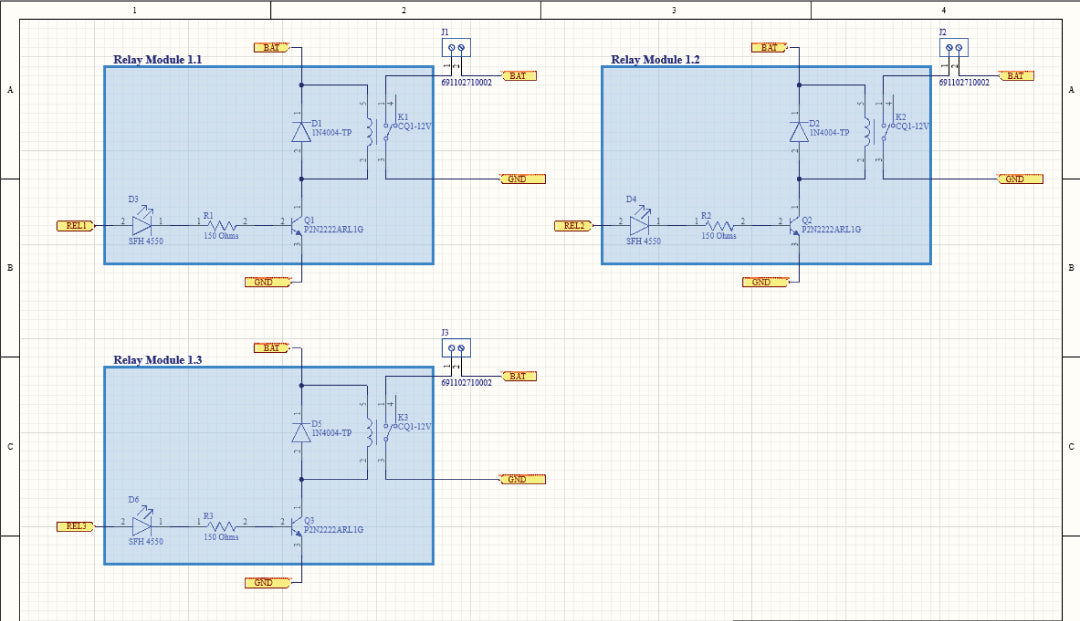Select connector J2 terminal block symbol
Viewport: 1080px width, 621px height.
(x=954, y=47)
